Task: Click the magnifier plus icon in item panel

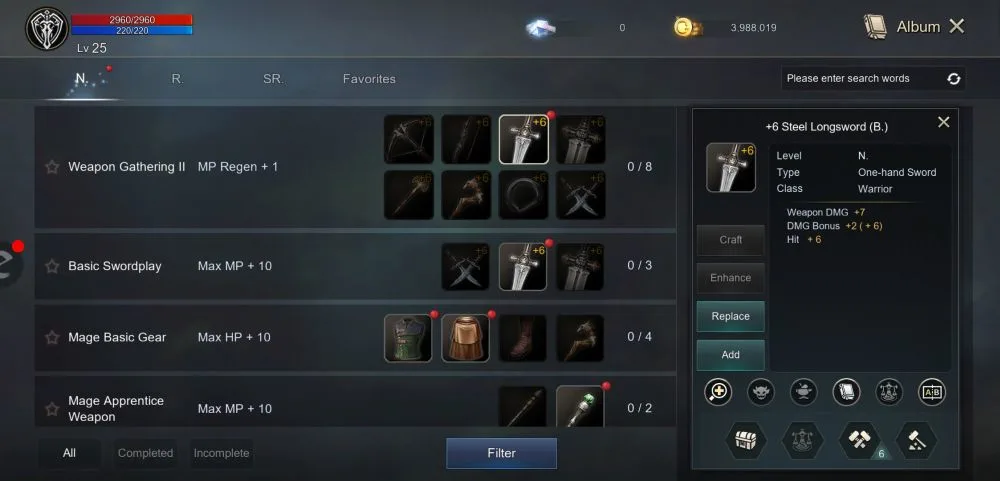Action: point(718,392)
